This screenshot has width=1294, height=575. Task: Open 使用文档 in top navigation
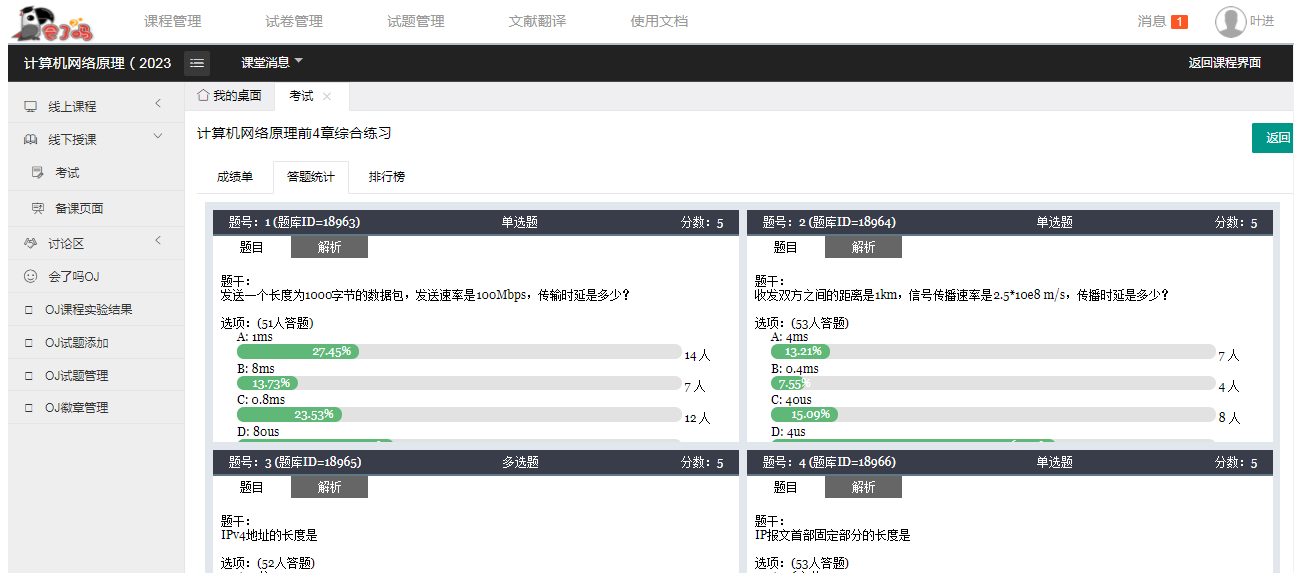pyautogui.click(x=659, y=21)
